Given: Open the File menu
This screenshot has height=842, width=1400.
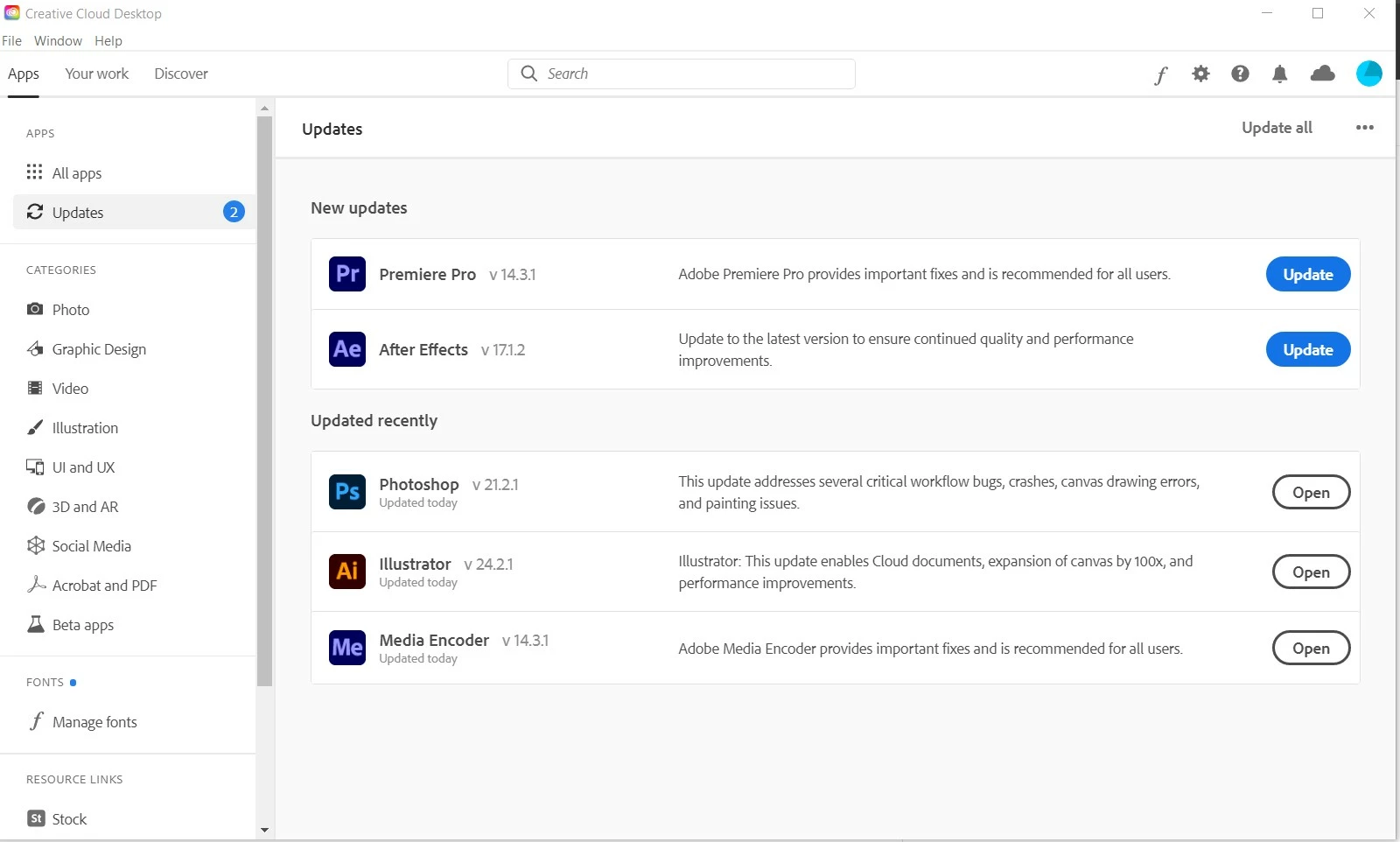Looking at the screenshot, I should click(11, 40).
